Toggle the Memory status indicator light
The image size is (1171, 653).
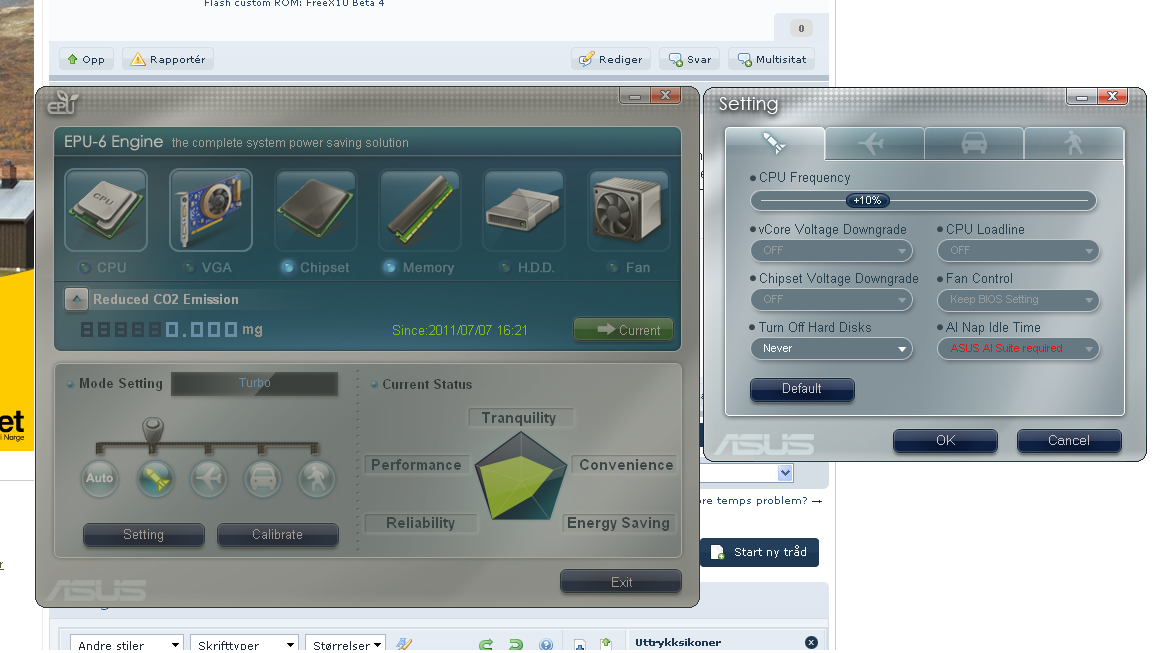(390, 267)
